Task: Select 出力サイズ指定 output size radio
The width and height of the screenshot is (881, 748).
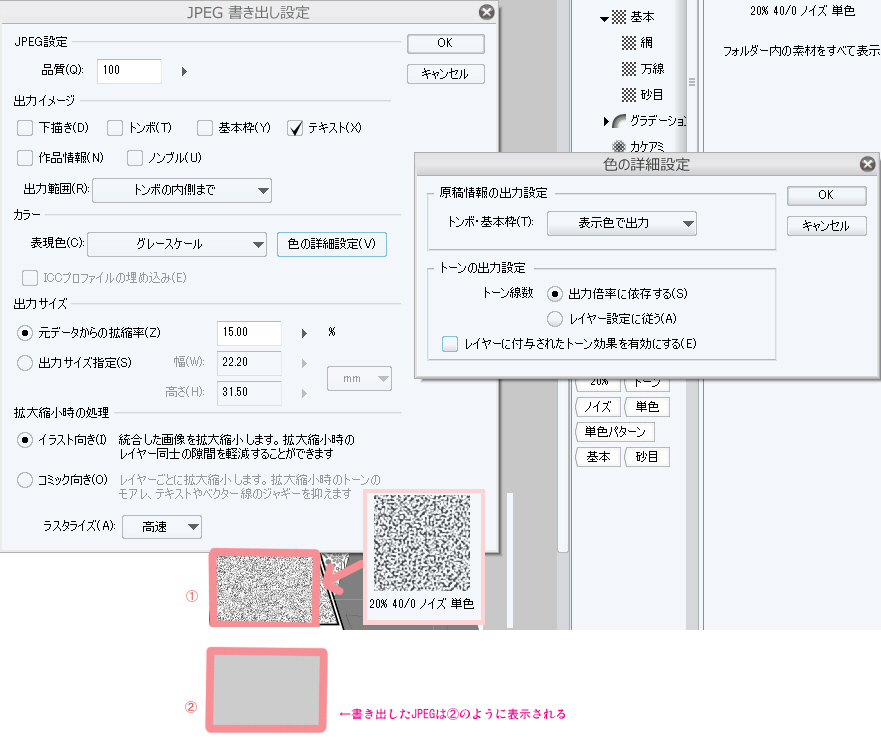Action: pyautogui.click(x=25, y=362)
